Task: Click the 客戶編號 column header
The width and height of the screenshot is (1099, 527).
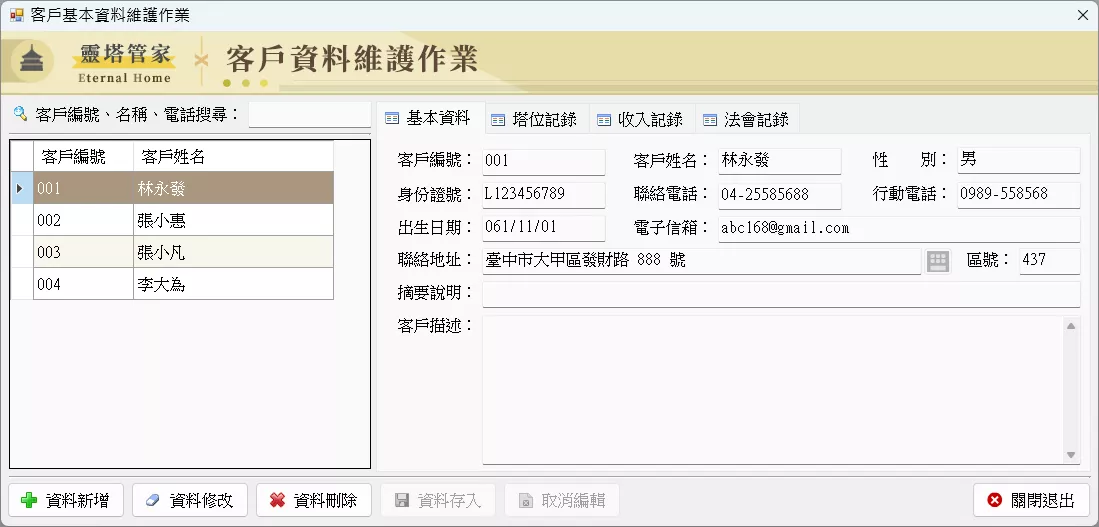Action: point(83,156)
